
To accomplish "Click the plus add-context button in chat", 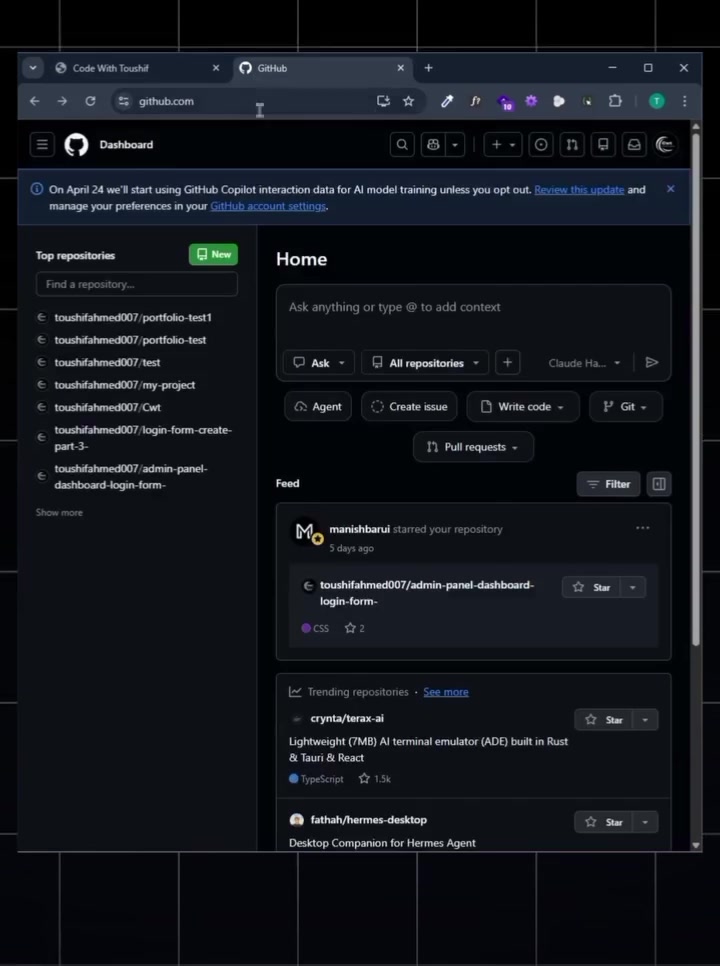I will point(508,363).
